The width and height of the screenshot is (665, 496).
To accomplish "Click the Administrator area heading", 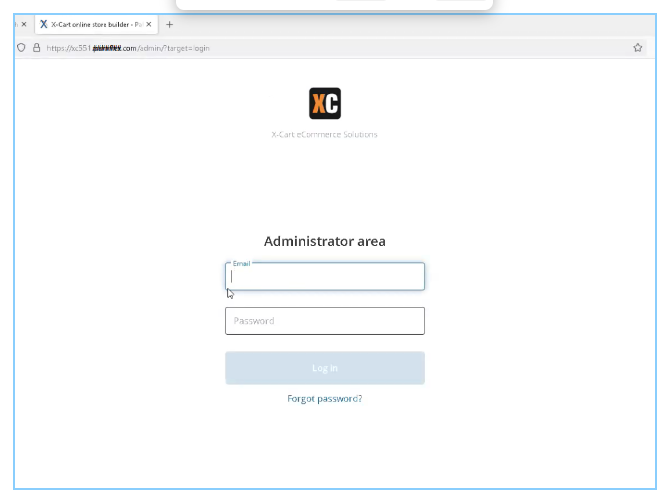I will click(x=324, y=241).
